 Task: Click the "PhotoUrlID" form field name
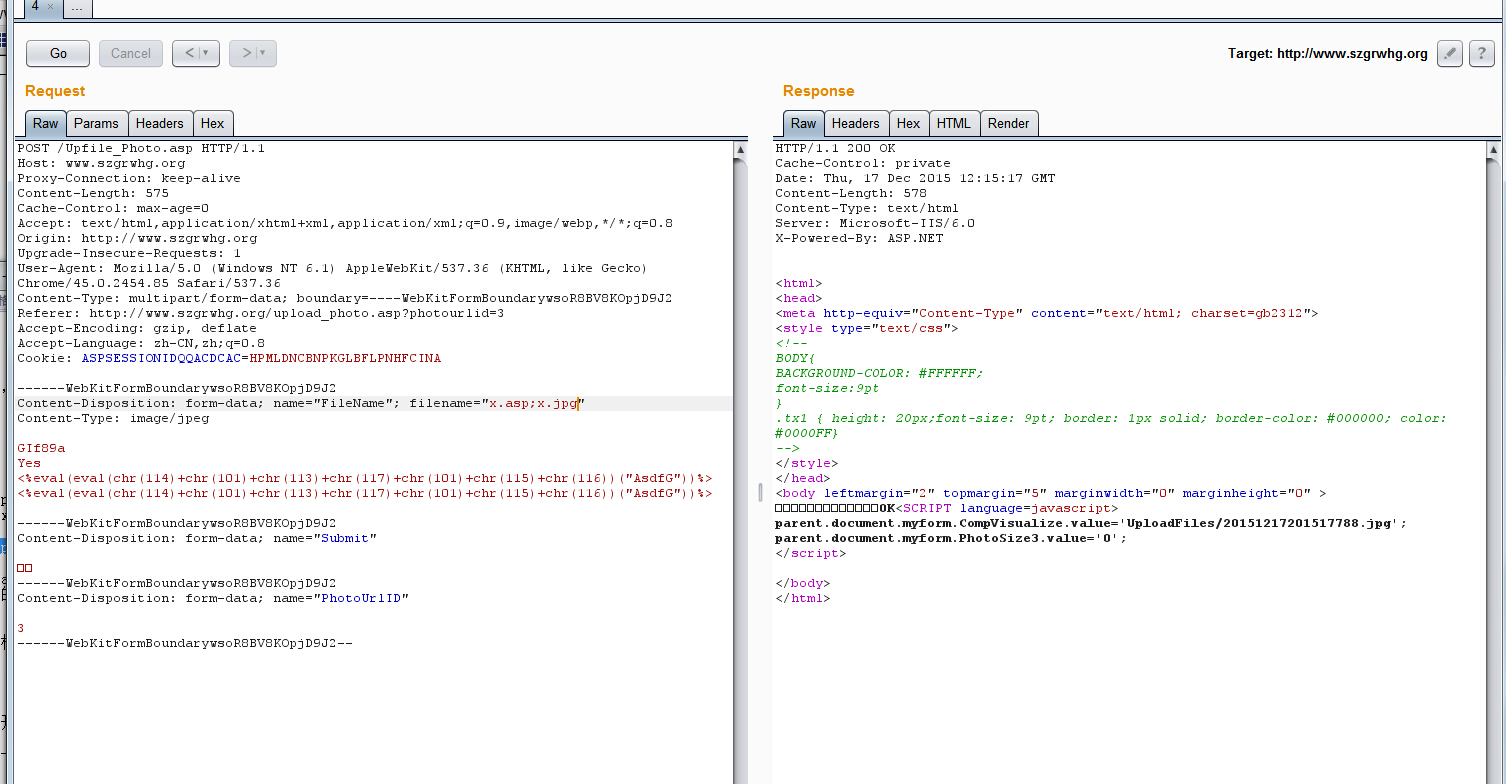pyautogui.click(x=361, y=598)
